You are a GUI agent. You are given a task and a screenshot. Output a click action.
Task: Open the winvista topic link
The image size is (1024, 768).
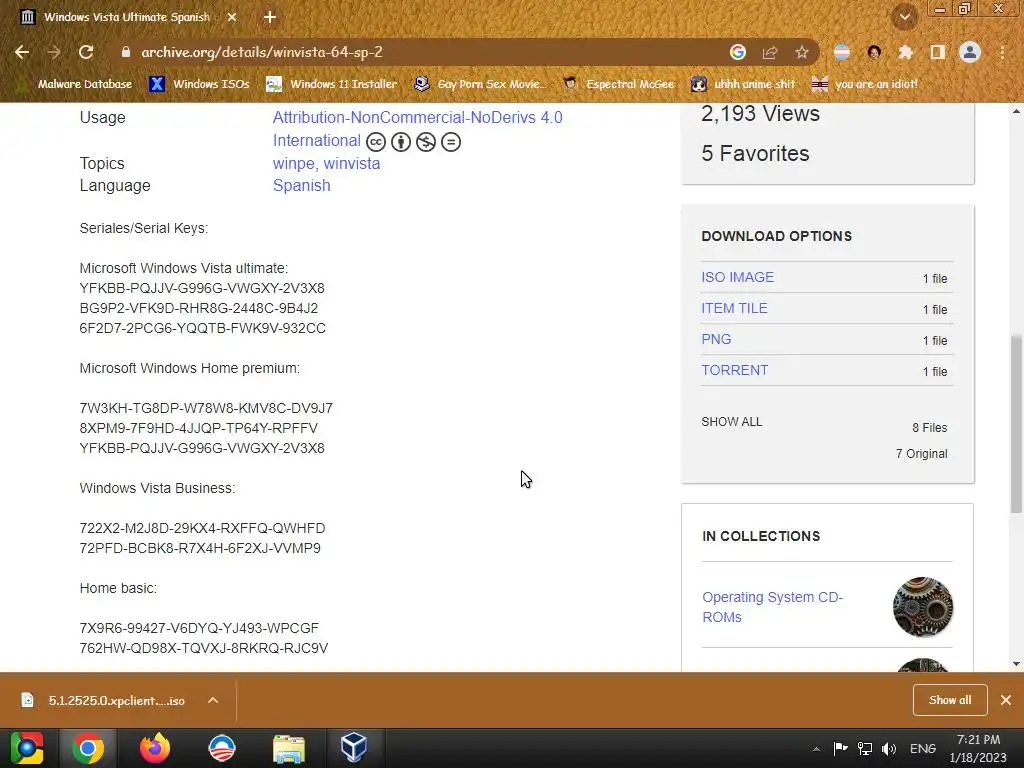pyautogui.click(x=352, y=163)
